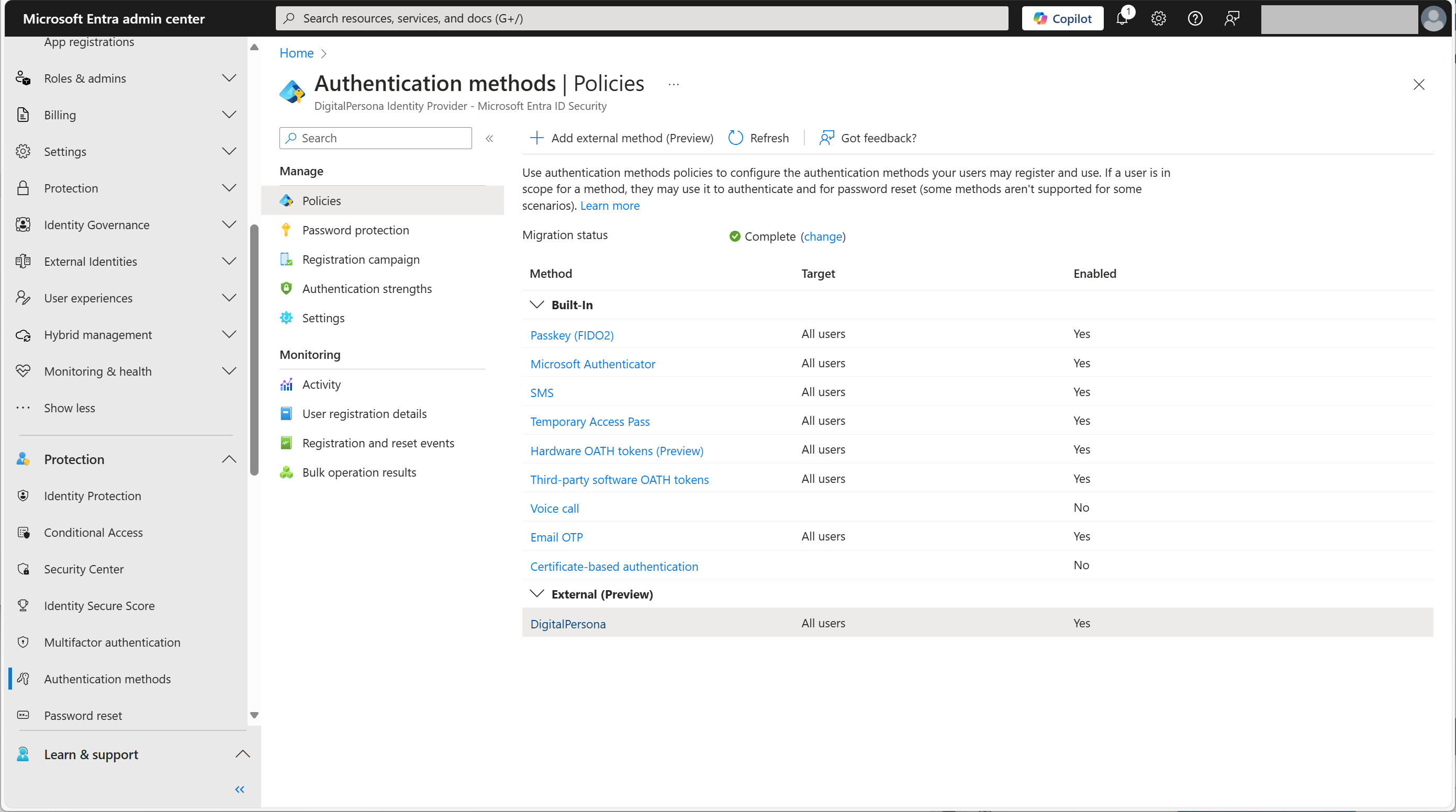Collapse the Learn & support section
Screen dimensions: 1456x812
(242, 754)
